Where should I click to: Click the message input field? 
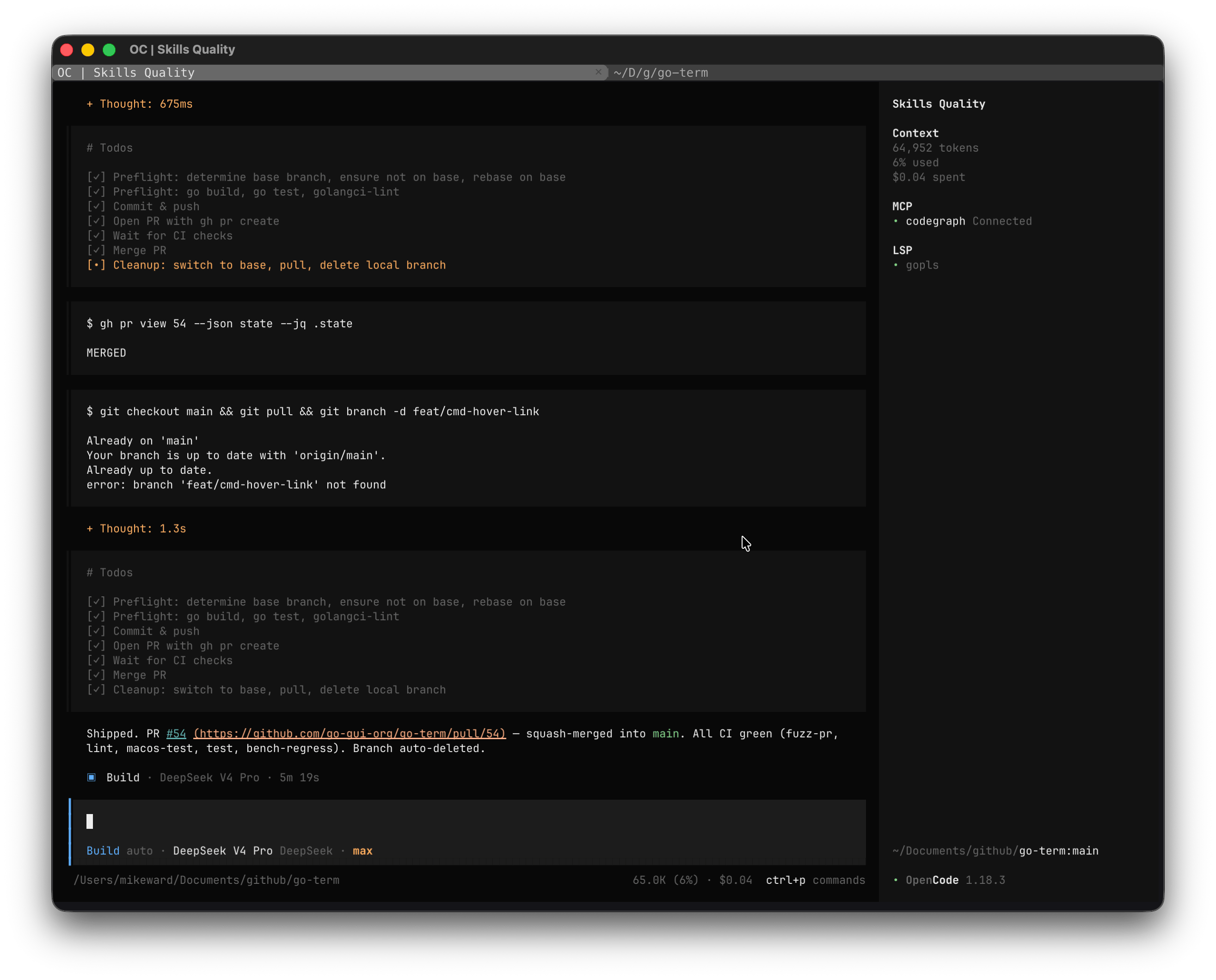coord(468,821)
